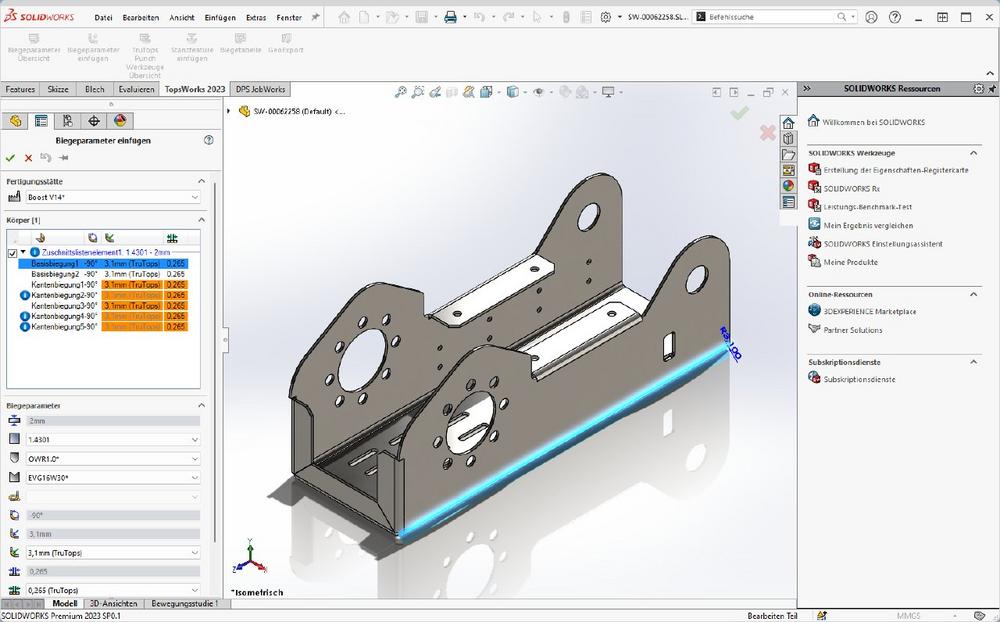
Task: Open the Meine Produkte link
Action: click(x=850, y=262)
